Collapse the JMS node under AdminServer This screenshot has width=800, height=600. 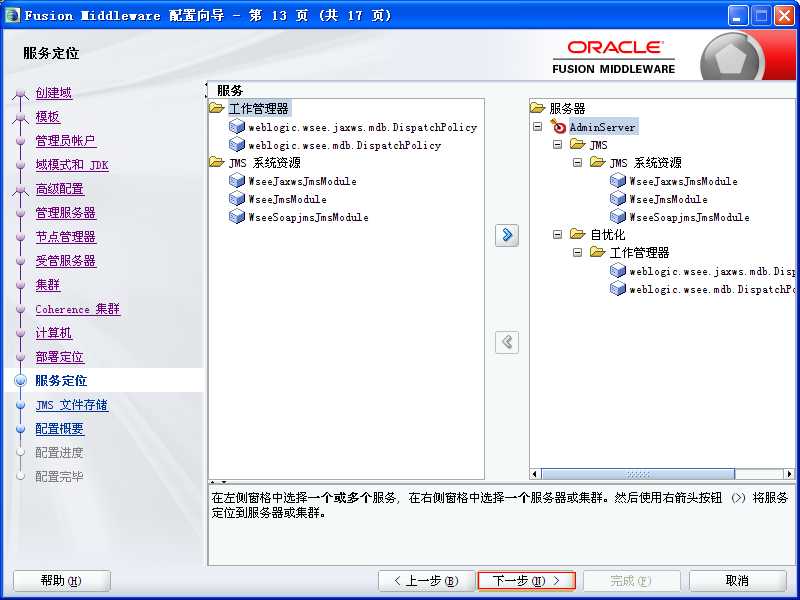(x=558, y=144)
